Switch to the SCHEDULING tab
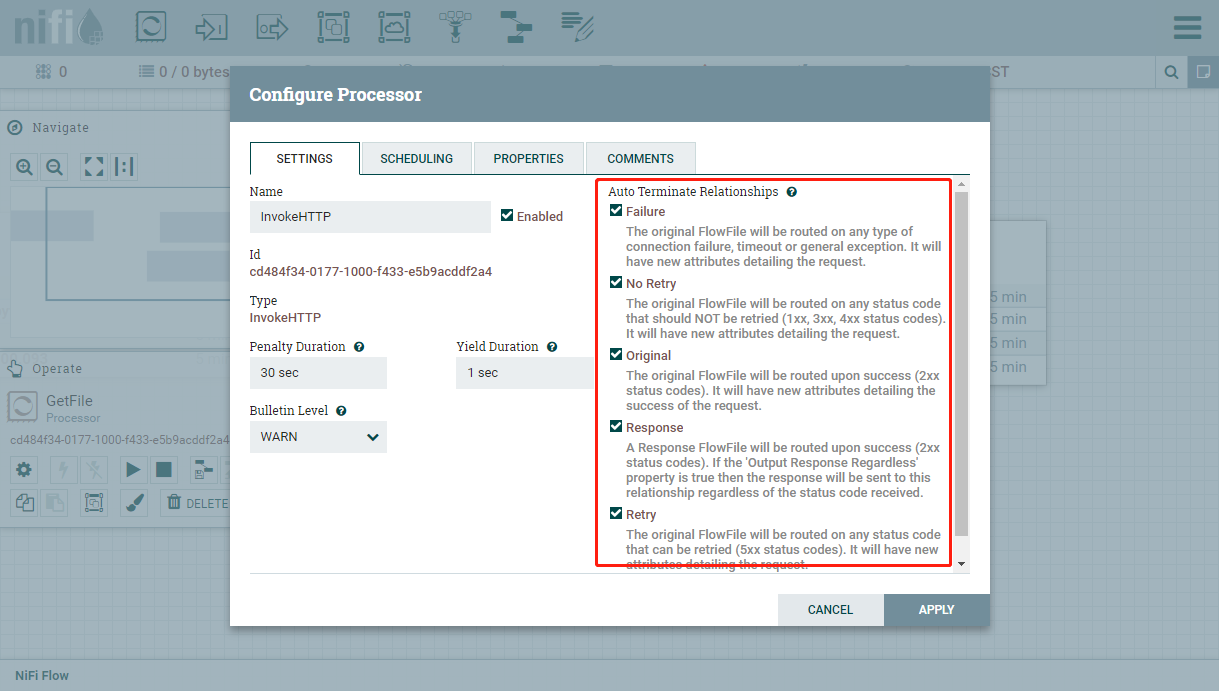The width and height of the screenshot is (1219, 691). 417,159
